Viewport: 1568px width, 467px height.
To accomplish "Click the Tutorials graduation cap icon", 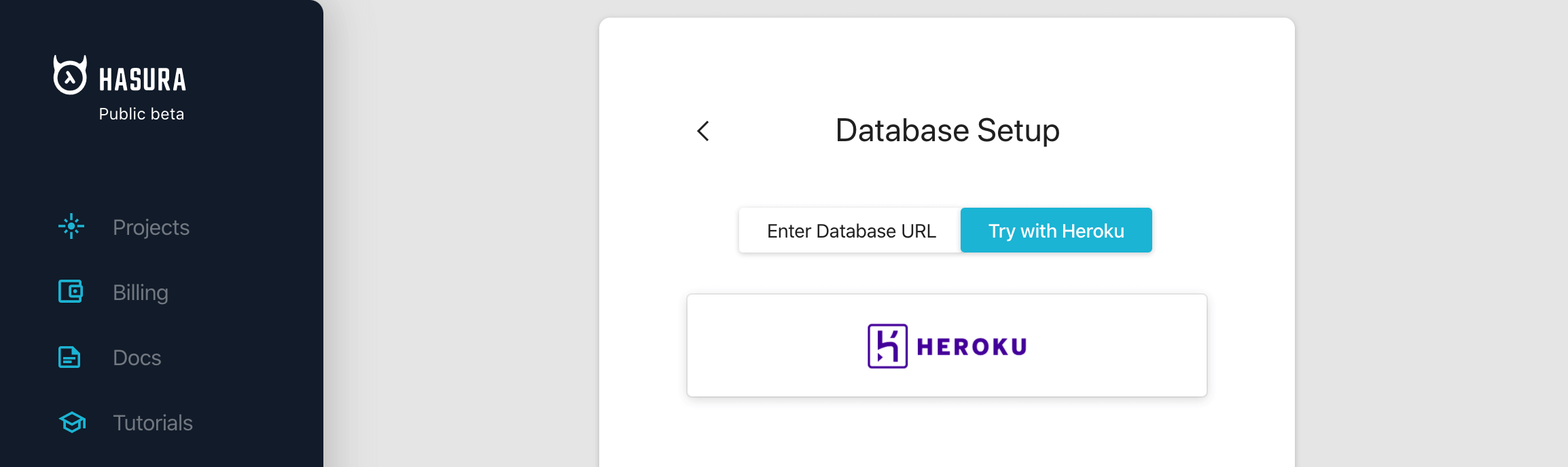I will click(x=72, y=422).
